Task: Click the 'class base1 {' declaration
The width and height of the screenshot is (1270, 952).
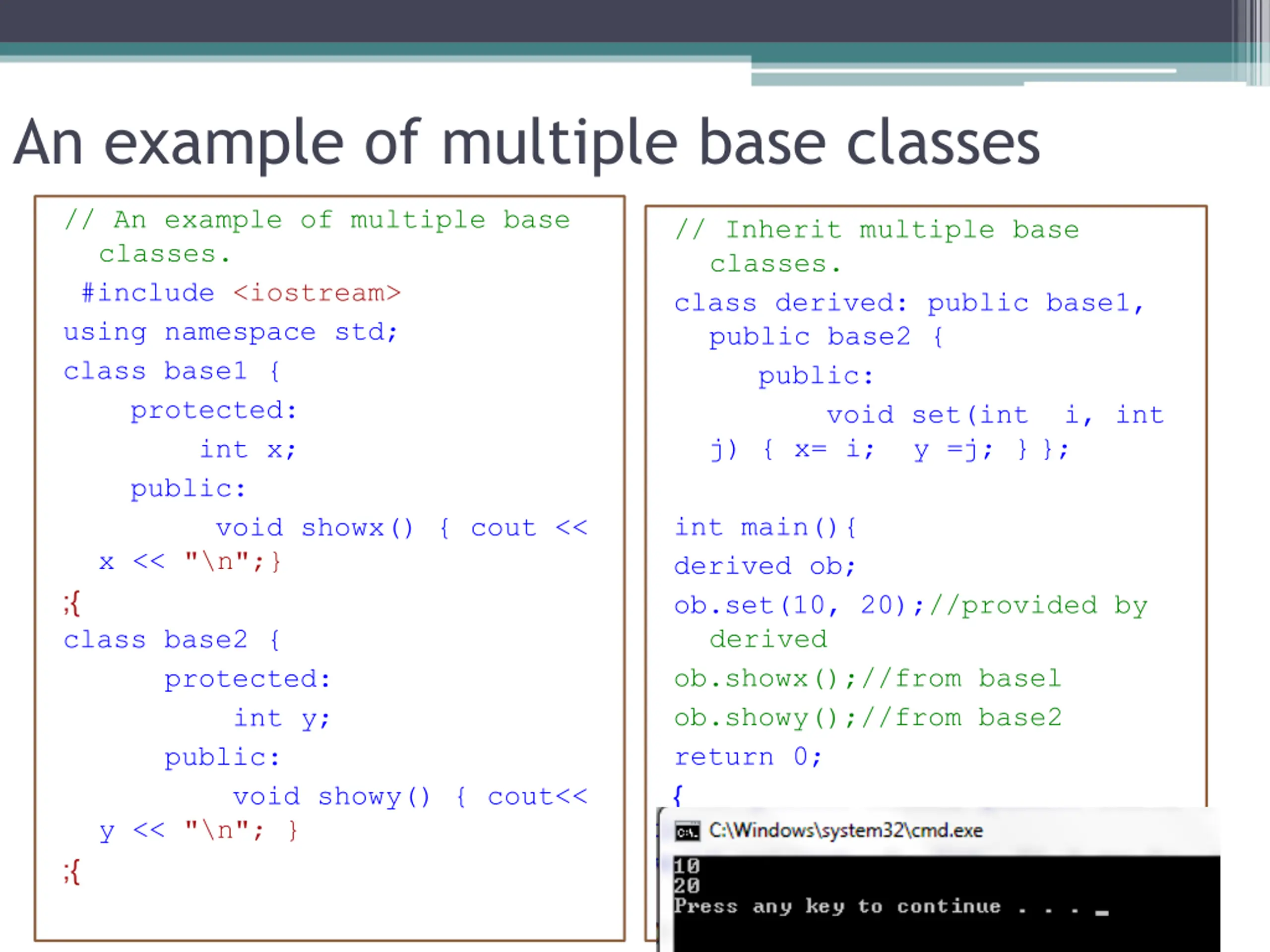Action: 172,371
